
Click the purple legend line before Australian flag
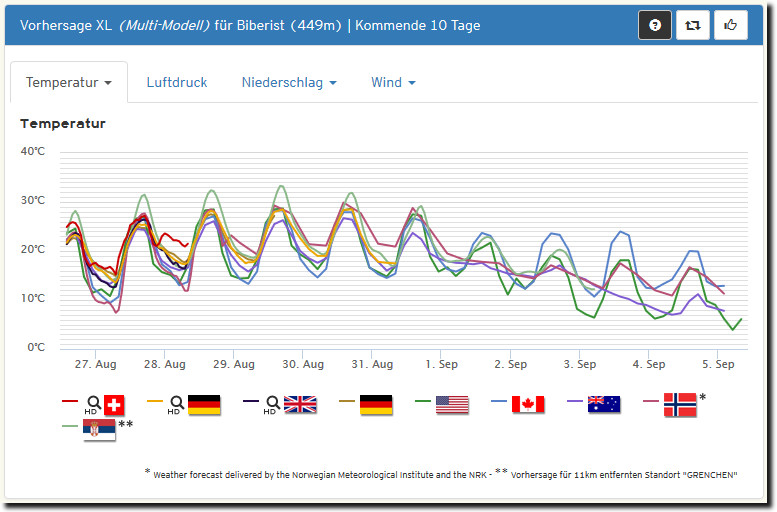(x=574, y=401)
